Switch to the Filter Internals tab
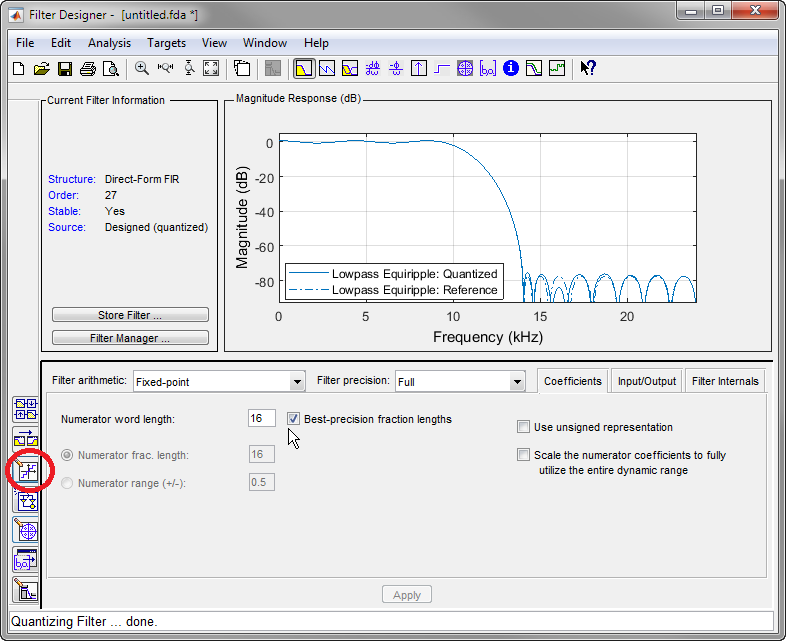The width and height of the screenshot is (786, 641). click(x=725, y=381)
